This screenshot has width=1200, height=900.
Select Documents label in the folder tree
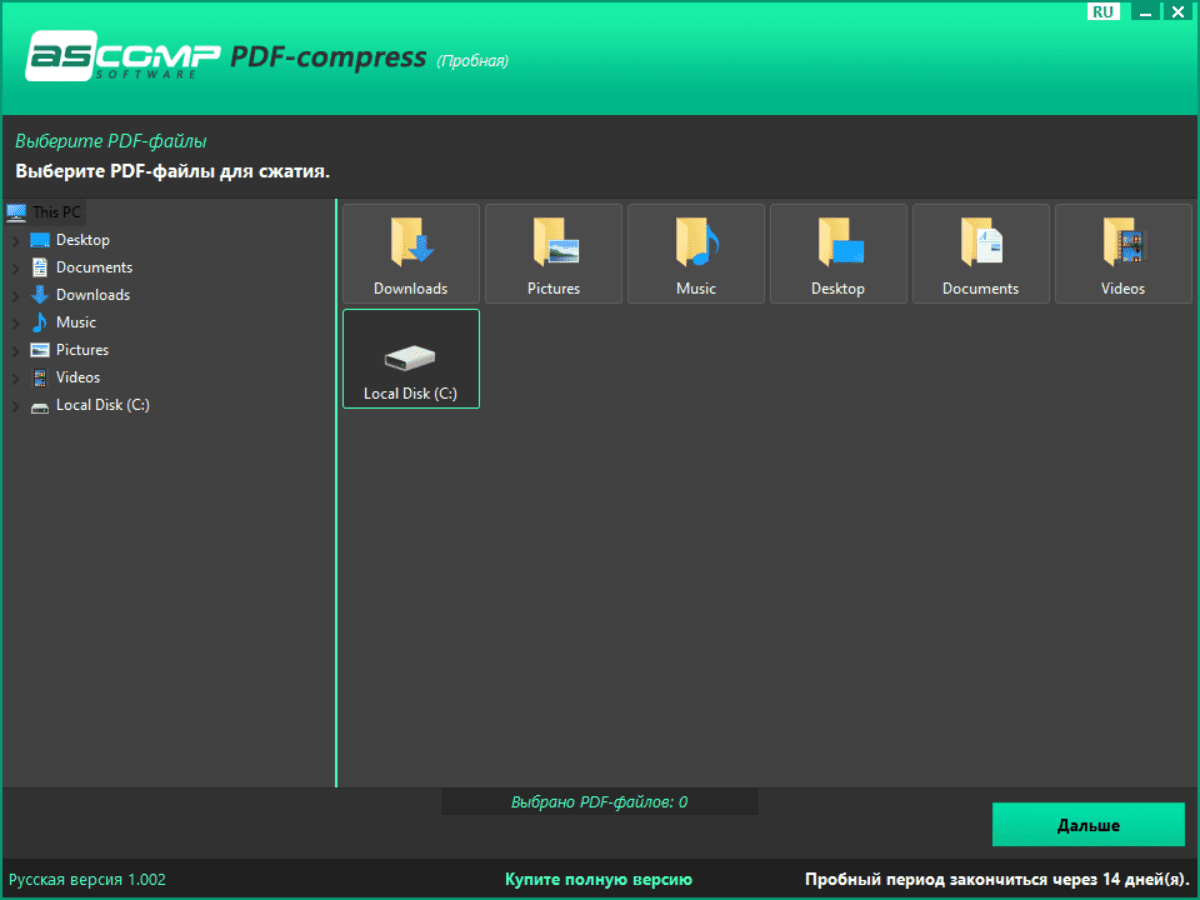pyautogui.click(x=94, y=267)
